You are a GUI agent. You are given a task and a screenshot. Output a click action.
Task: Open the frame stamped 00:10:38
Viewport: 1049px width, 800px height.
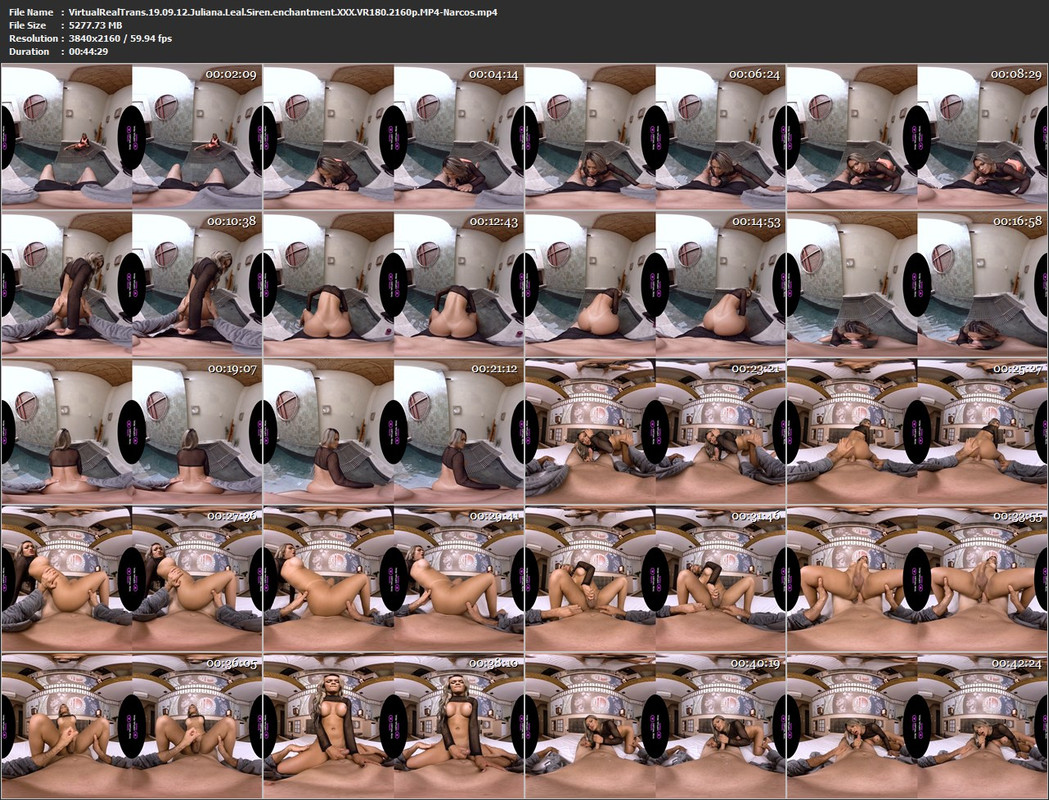pyautogui.click(x=131, y=284)
